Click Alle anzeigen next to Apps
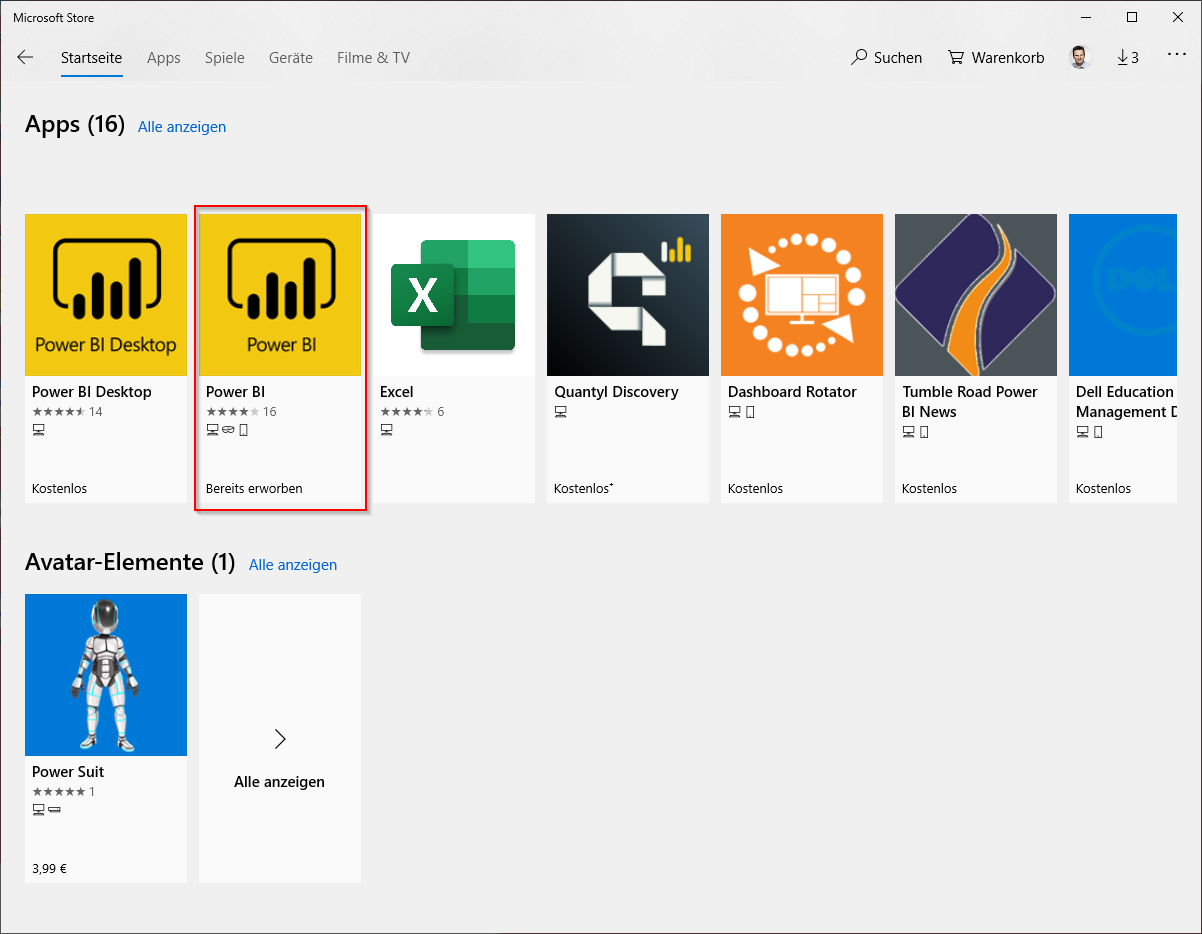 [x=182, y=127]
